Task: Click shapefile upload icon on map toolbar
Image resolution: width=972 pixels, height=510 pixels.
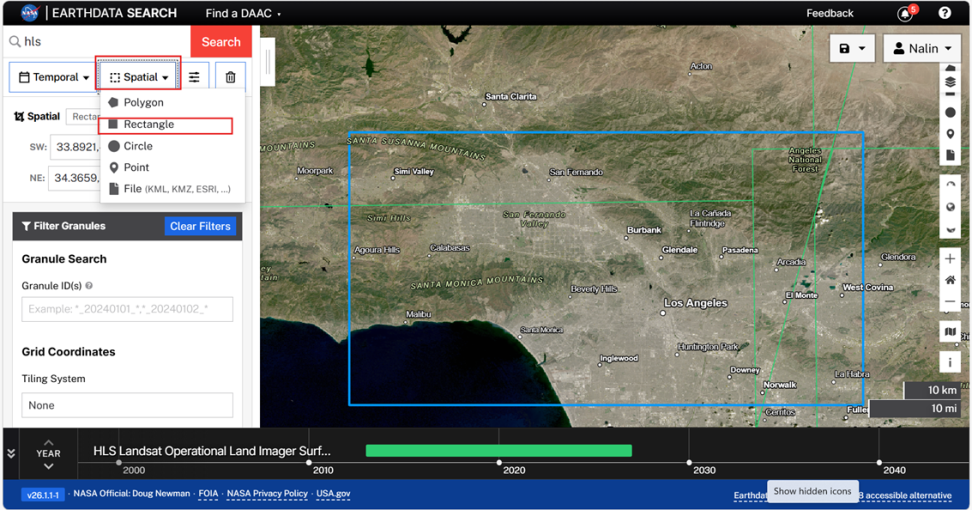Action: 950,155
